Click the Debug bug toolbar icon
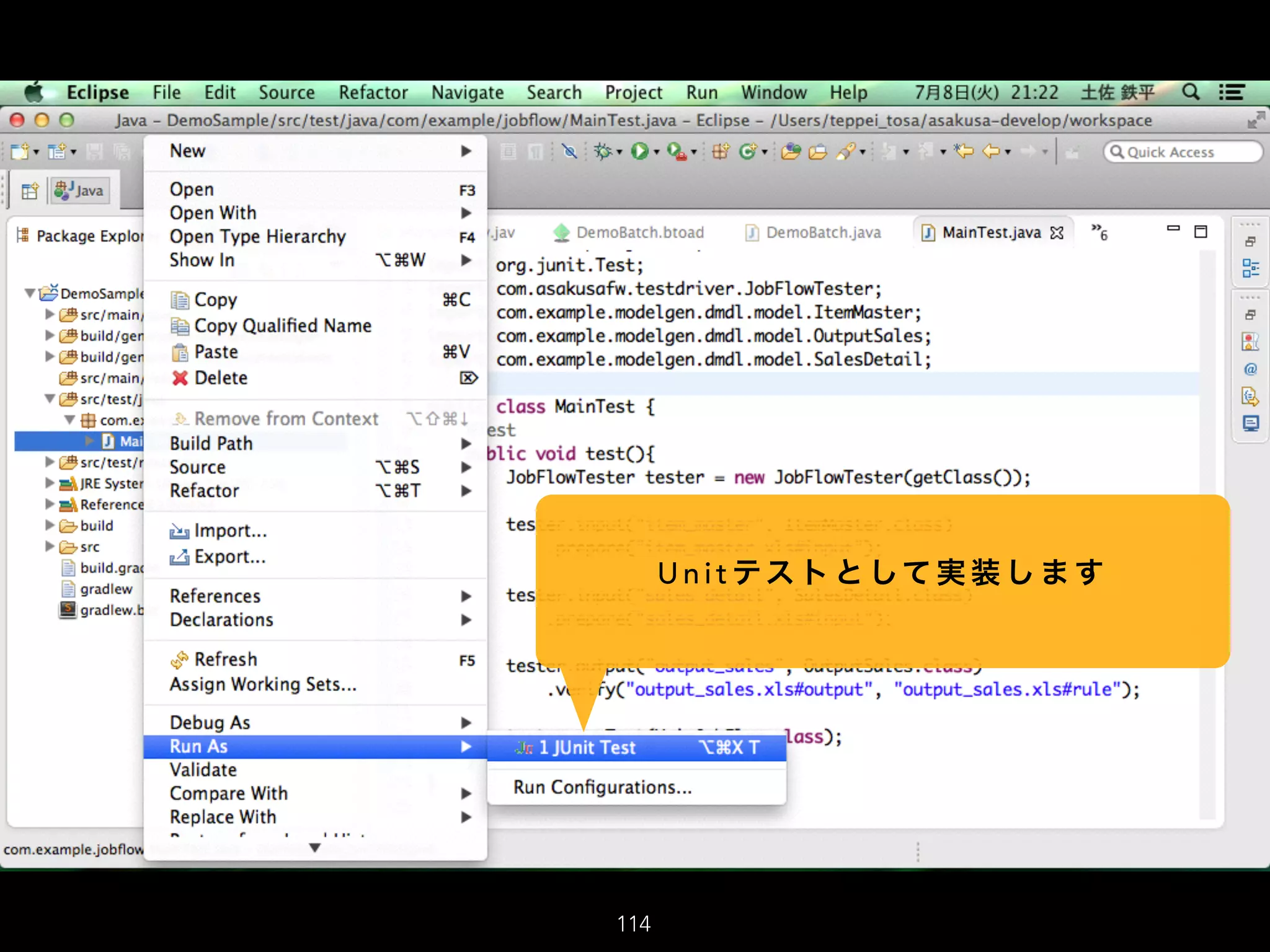Image resolution: width=1270 pixels, height=952 pixels. pos(603,151)
